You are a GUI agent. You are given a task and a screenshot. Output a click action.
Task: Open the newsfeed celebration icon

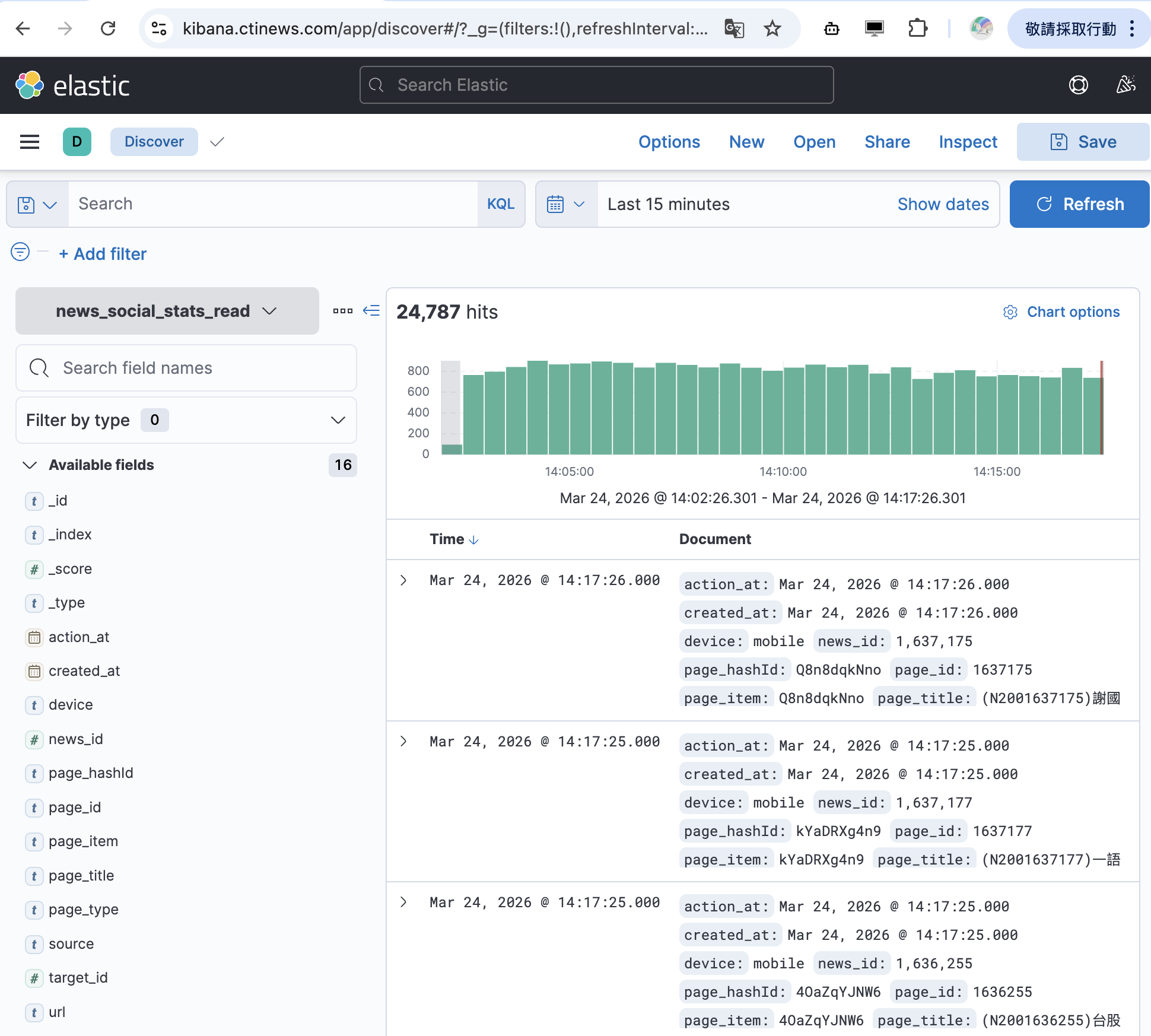point(1125,85)
